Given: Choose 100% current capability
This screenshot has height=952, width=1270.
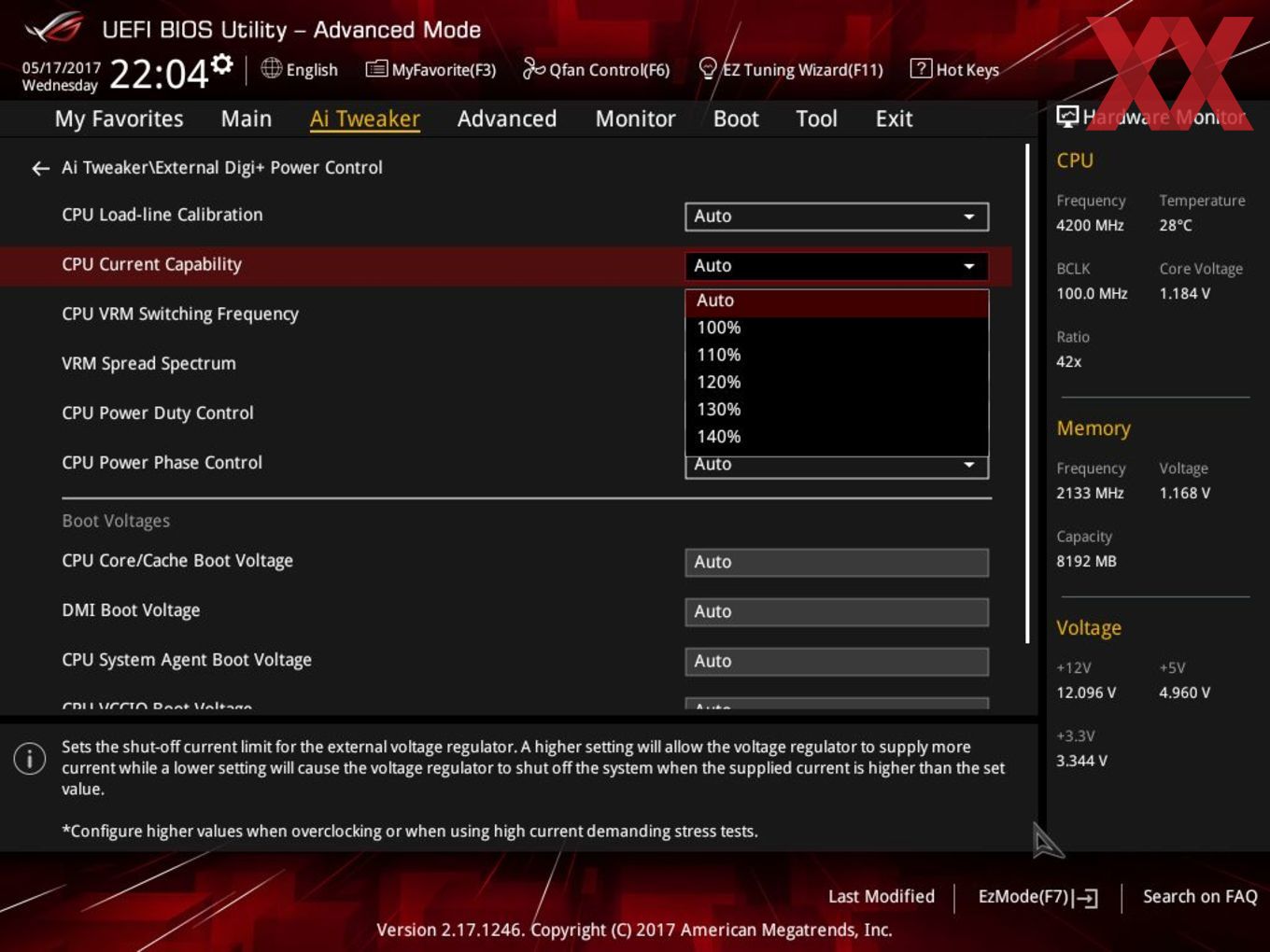Looking at the screenshot, I should pyautogui.click(x=837, y=328).
